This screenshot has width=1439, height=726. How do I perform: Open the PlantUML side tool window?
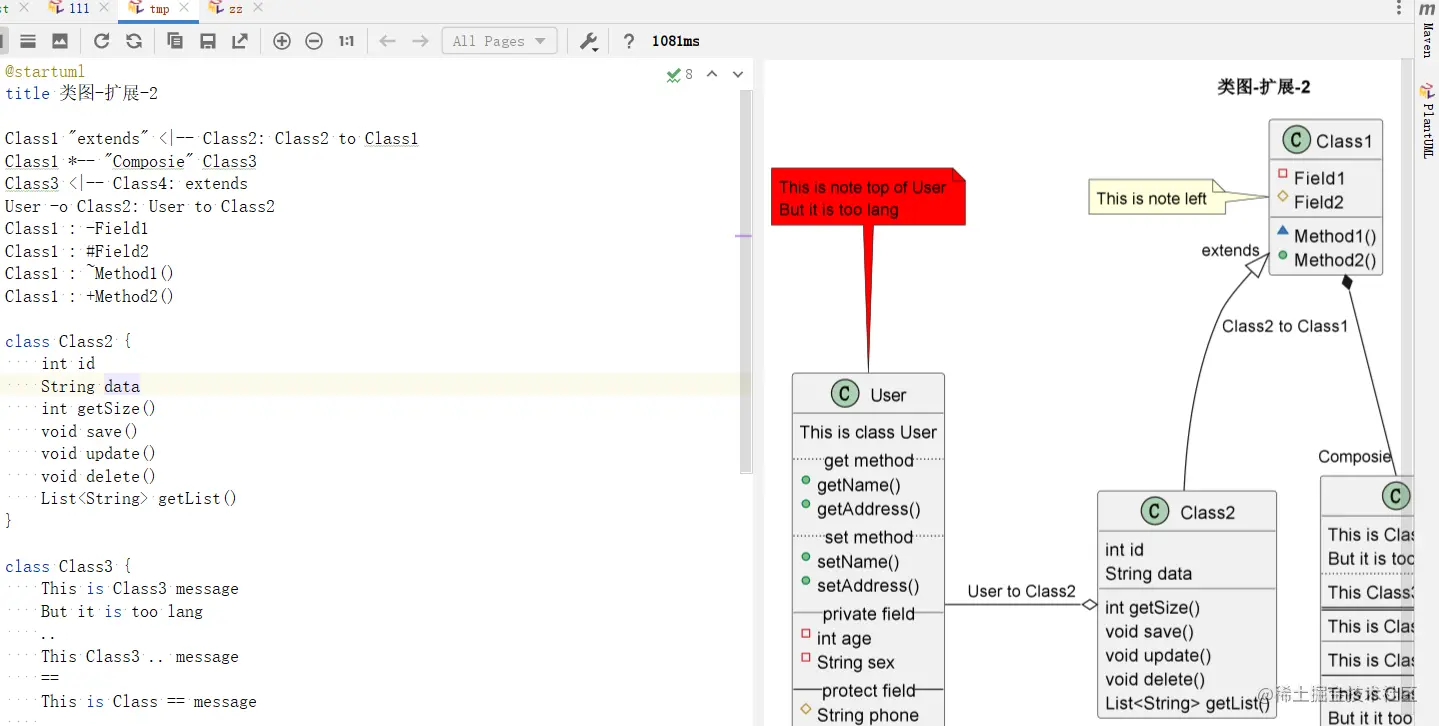[x=1427, y=121]
